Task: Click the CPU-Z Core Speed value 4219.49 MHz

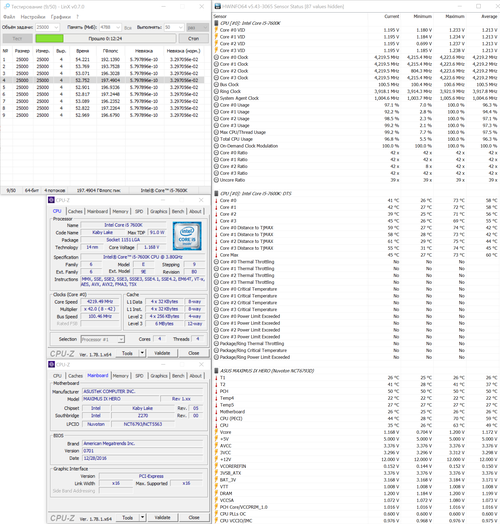Action: pyautogui.click(x=100, y=301)
